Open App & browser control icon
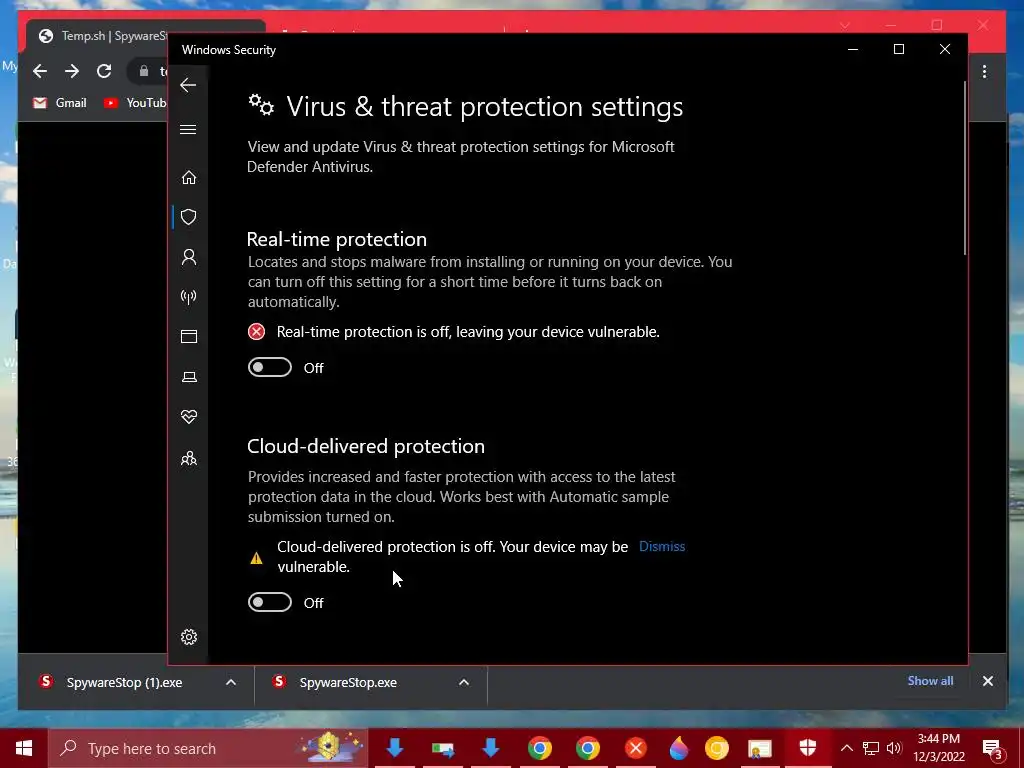This screenshot has width=1024, height=768. click(189, 336)
